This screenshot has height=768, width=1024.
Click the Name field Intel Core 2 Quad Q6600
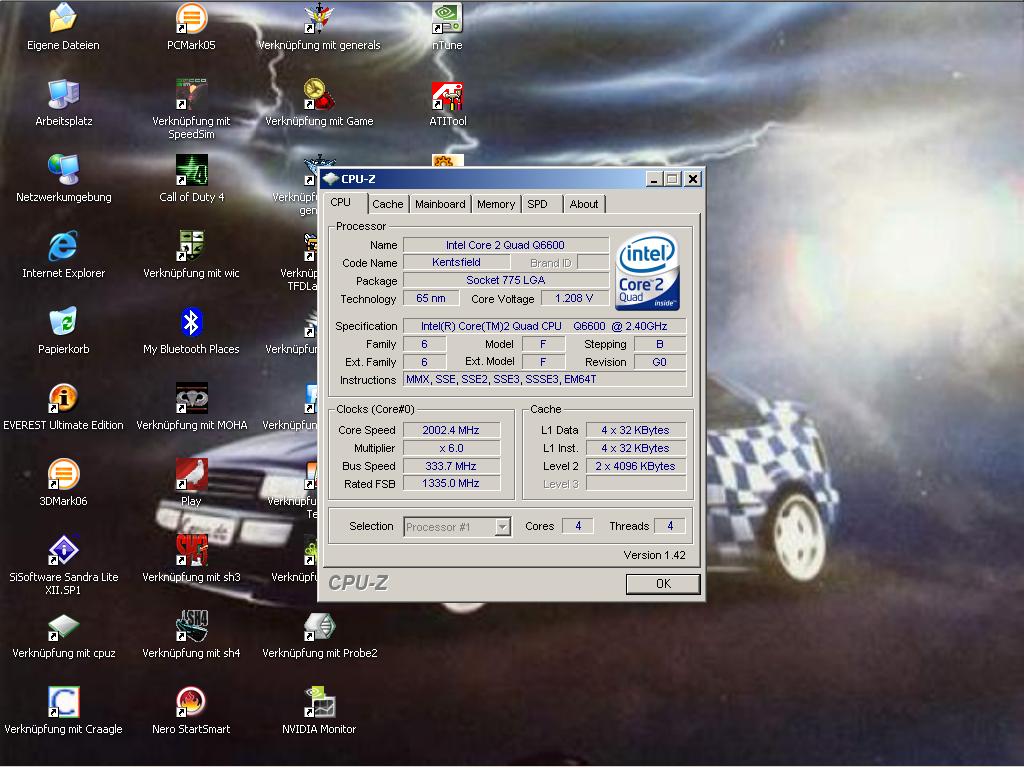tap(505, 245)
